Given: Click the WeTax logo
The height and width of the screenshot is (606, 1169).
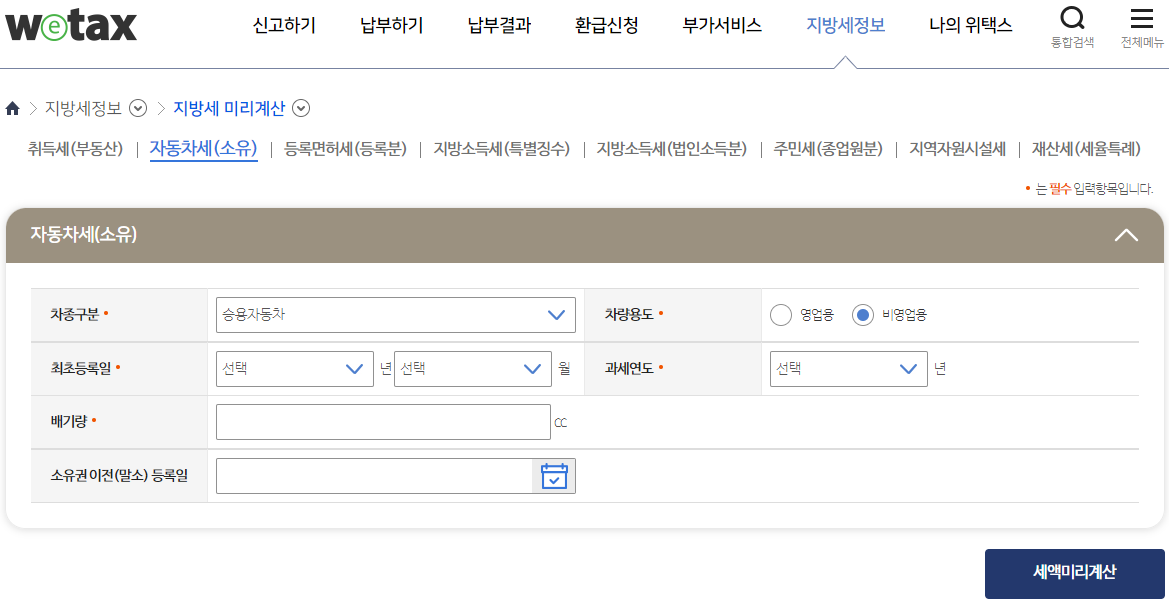Looking at the screenshot, I should point(70,26).
